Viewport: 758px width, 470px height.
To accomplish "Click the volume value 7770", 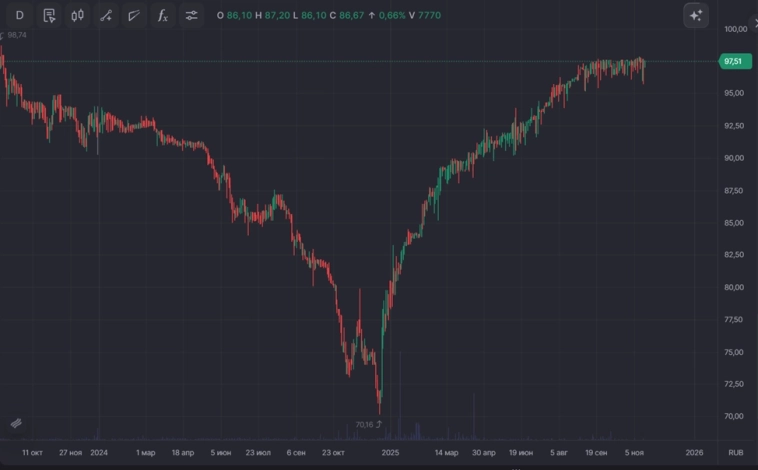I will pyautogui.click(x=428, y=16).
